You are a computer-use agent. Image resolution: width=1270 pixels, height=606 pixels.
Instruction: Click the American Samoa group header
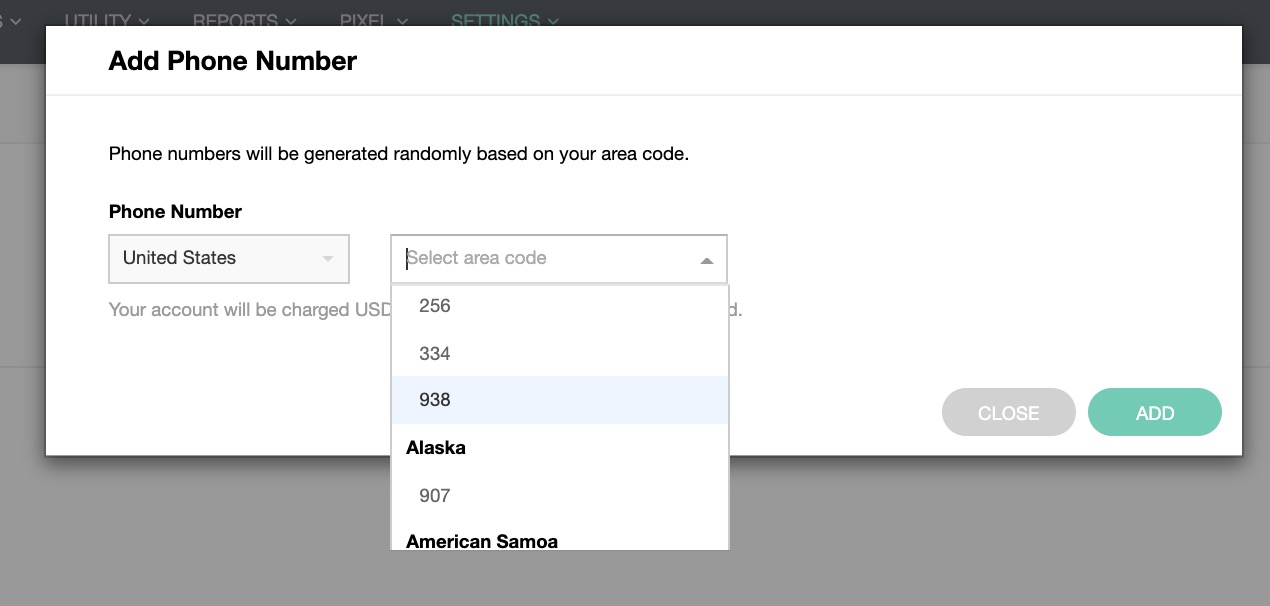482,541
